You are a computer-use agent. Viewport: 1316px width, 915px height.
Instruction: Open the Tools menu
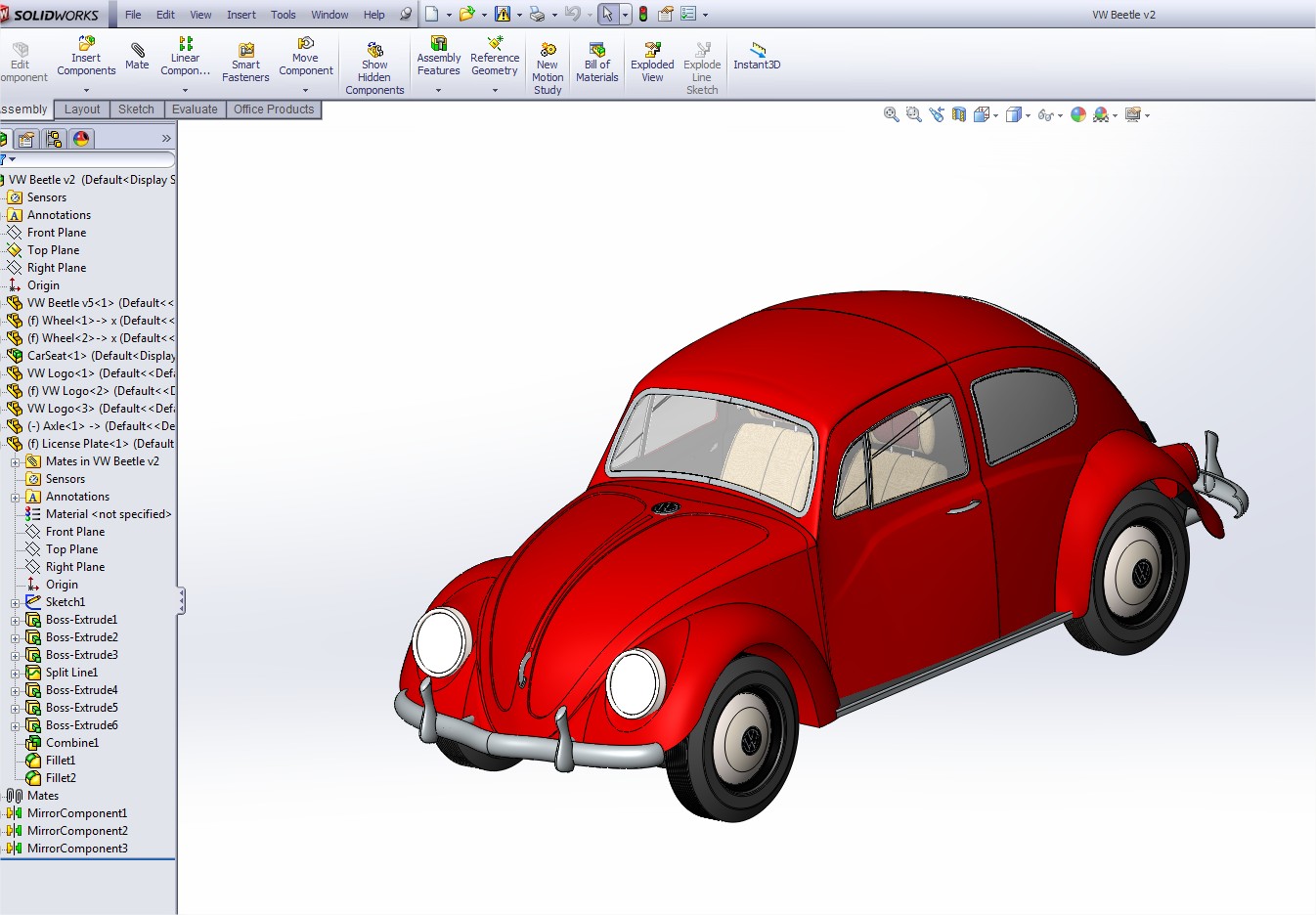point(284,15)
